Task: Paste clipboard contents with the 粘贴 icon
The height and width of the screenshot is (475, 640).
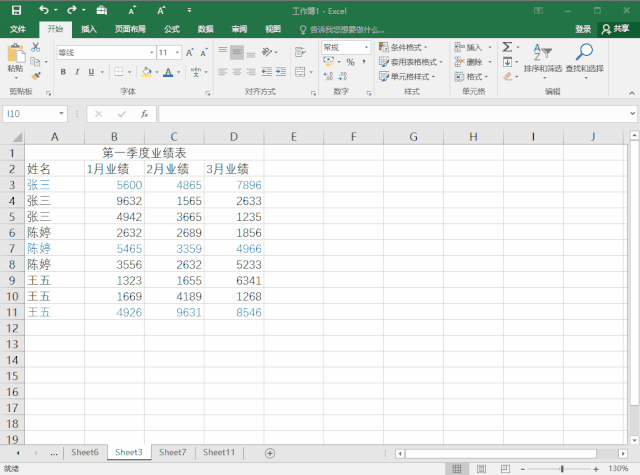Action: pos(16,55)
